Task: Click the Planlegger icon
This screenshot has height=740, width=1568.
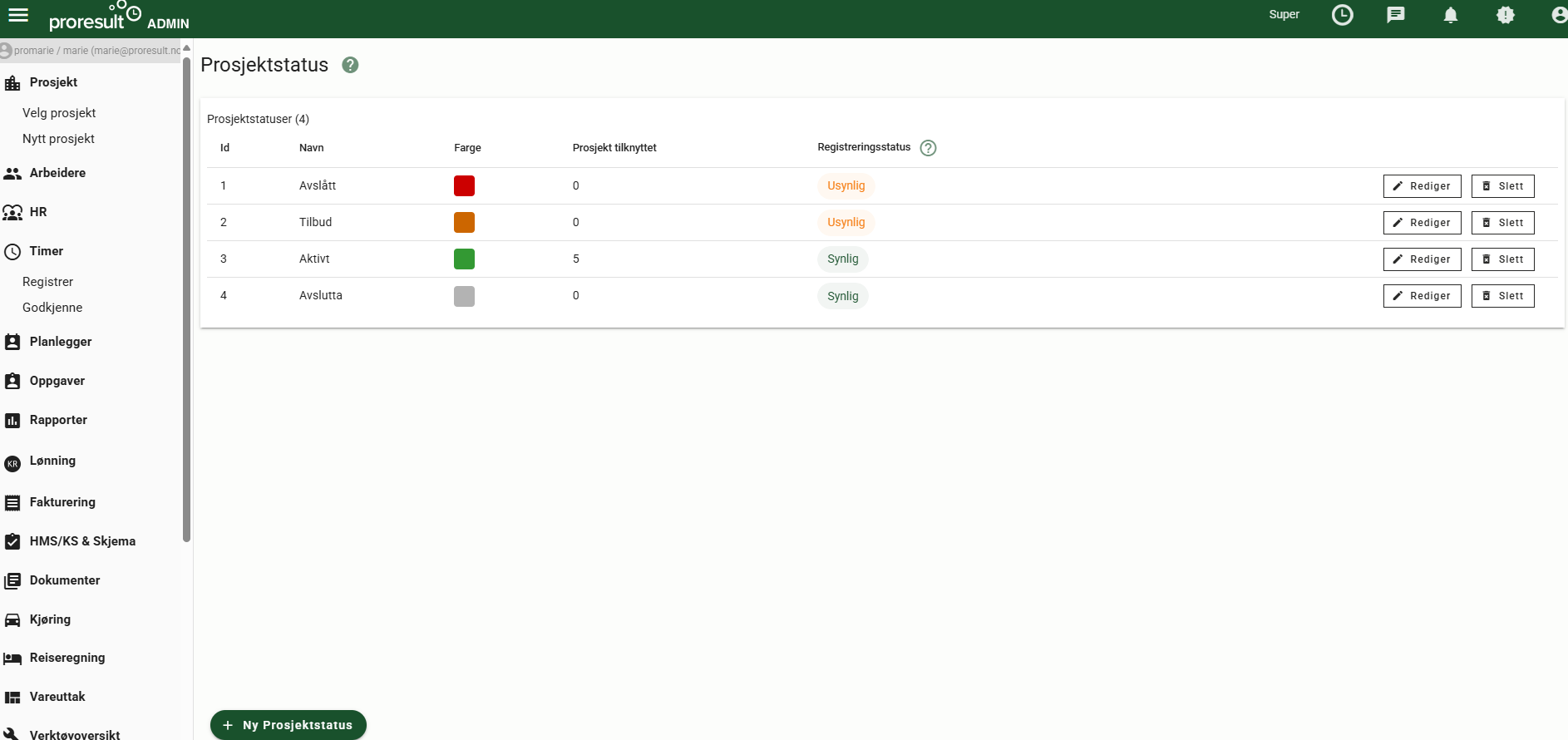Action: click(x=12, y=342)
